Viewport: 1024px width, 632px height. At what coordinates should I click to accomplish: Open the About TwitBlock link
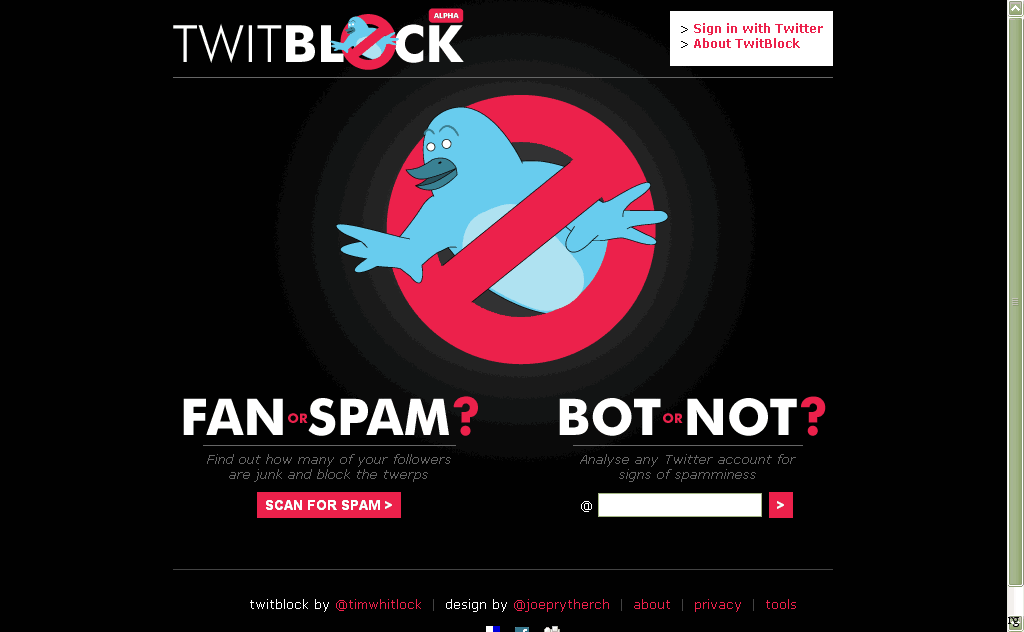[746, 44]
